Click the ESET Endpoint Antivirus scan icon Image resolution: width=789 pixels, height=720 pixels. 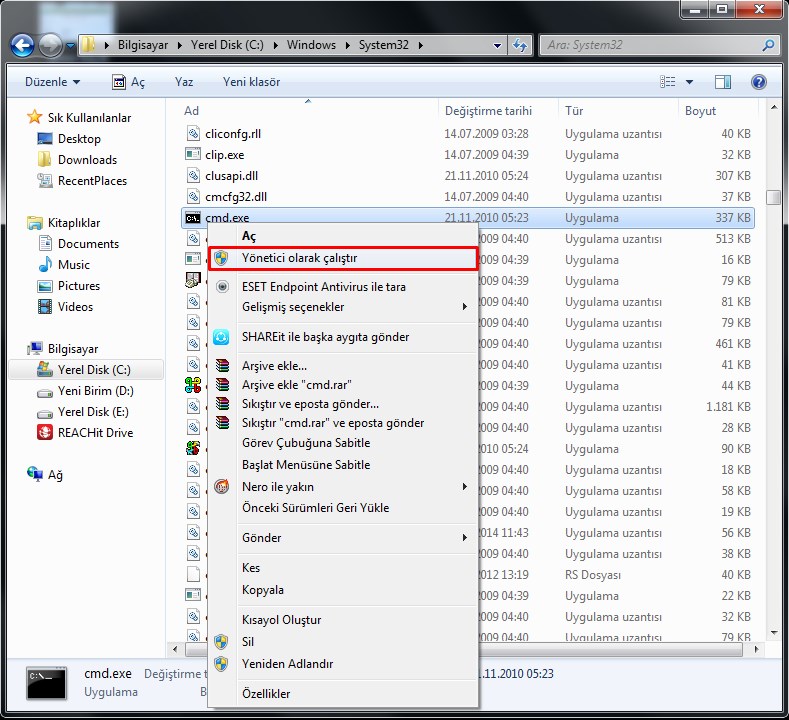point(222,286)
